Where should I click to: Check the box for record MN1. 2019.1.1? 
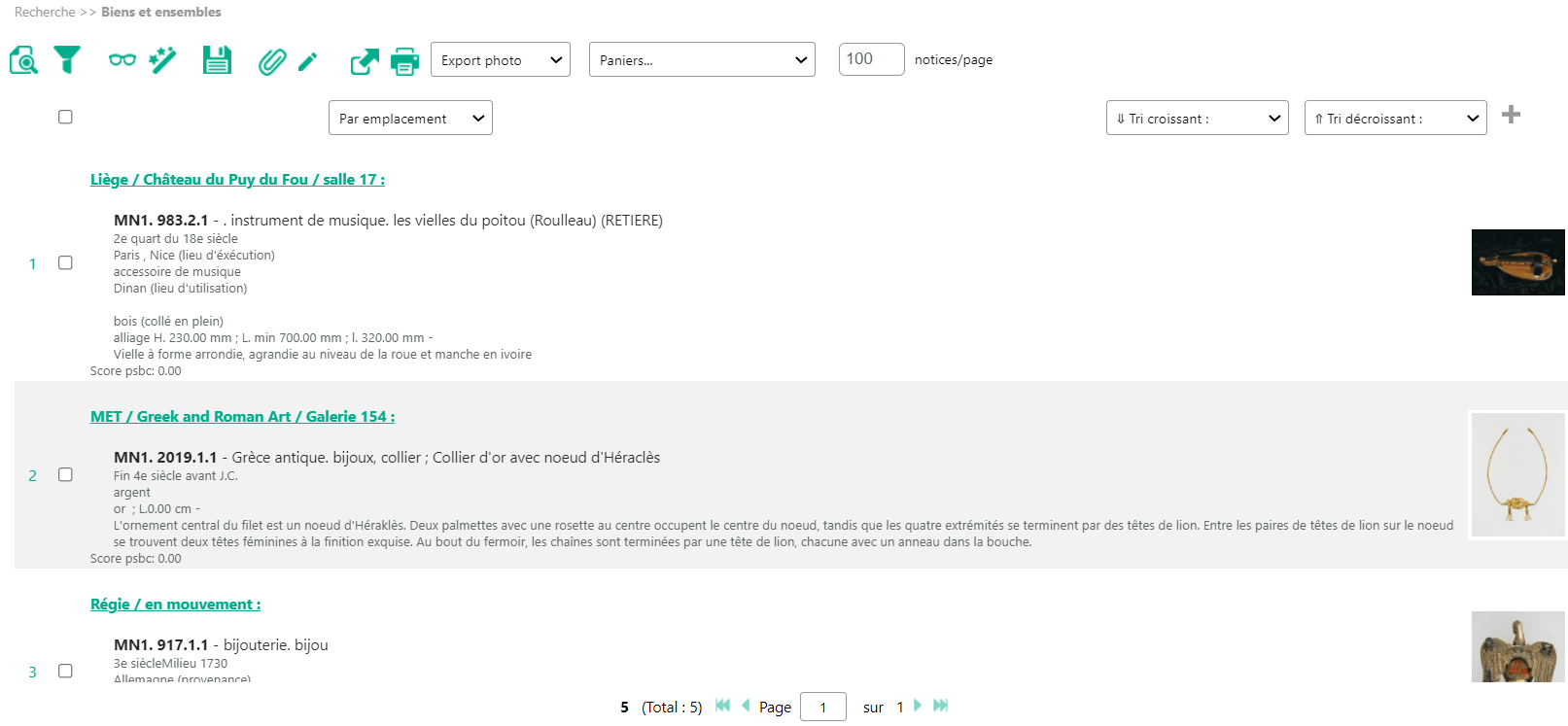coord(65,474)
